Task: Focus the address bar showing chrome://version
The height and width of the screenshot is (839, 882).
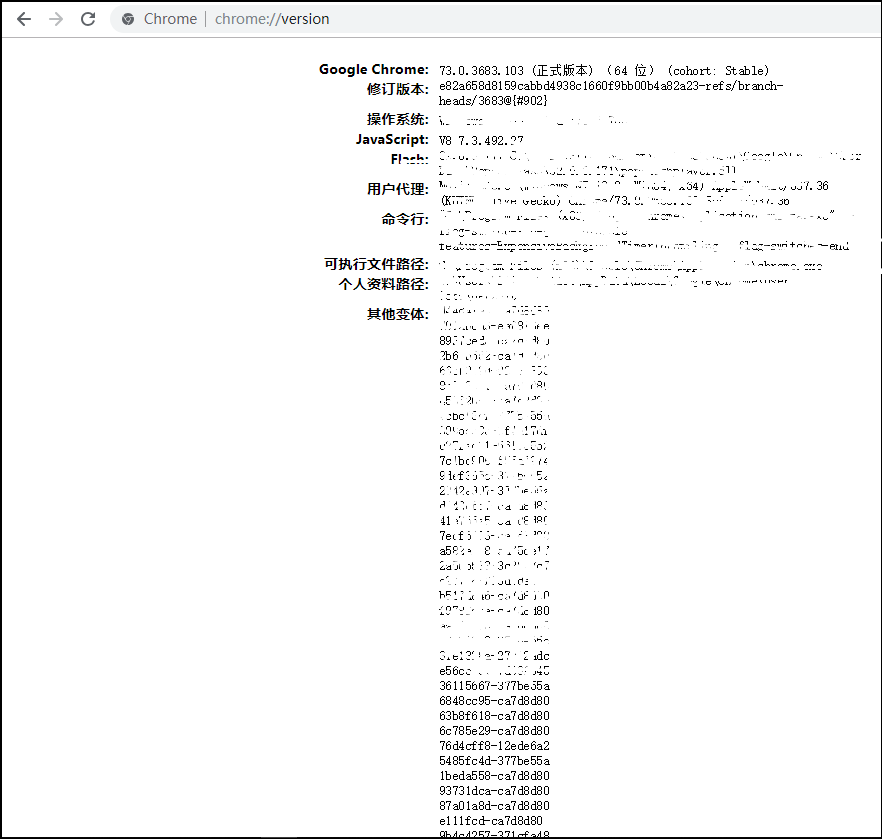Action: pyautogui.click(x=495, y=19)
